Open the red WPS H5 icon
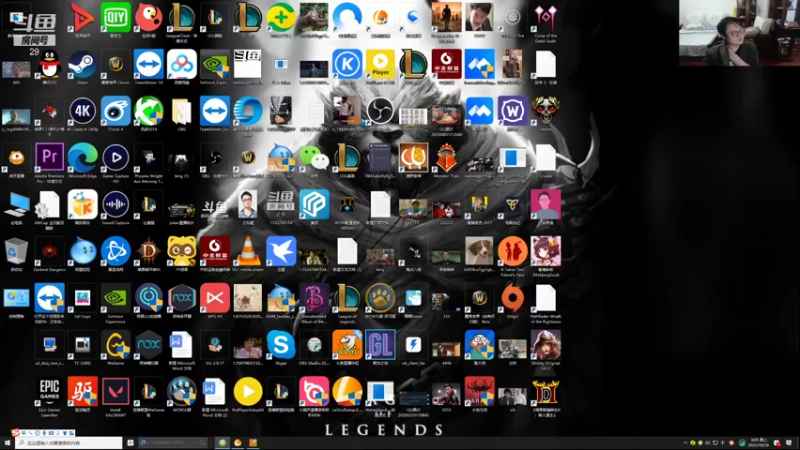Screen dimensions: 800x450 click(215, 298)
